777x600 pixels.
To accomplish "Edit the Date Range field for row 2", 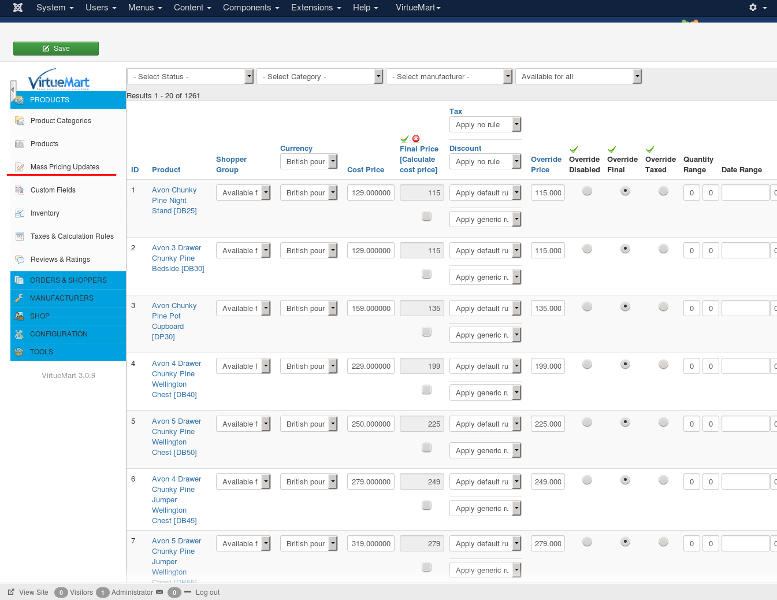I will [x=745, y=251].
